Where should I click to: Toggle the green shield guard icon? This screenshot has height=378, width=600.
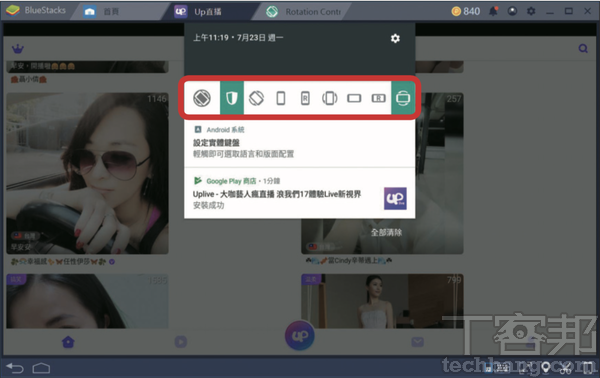point(232,98)
